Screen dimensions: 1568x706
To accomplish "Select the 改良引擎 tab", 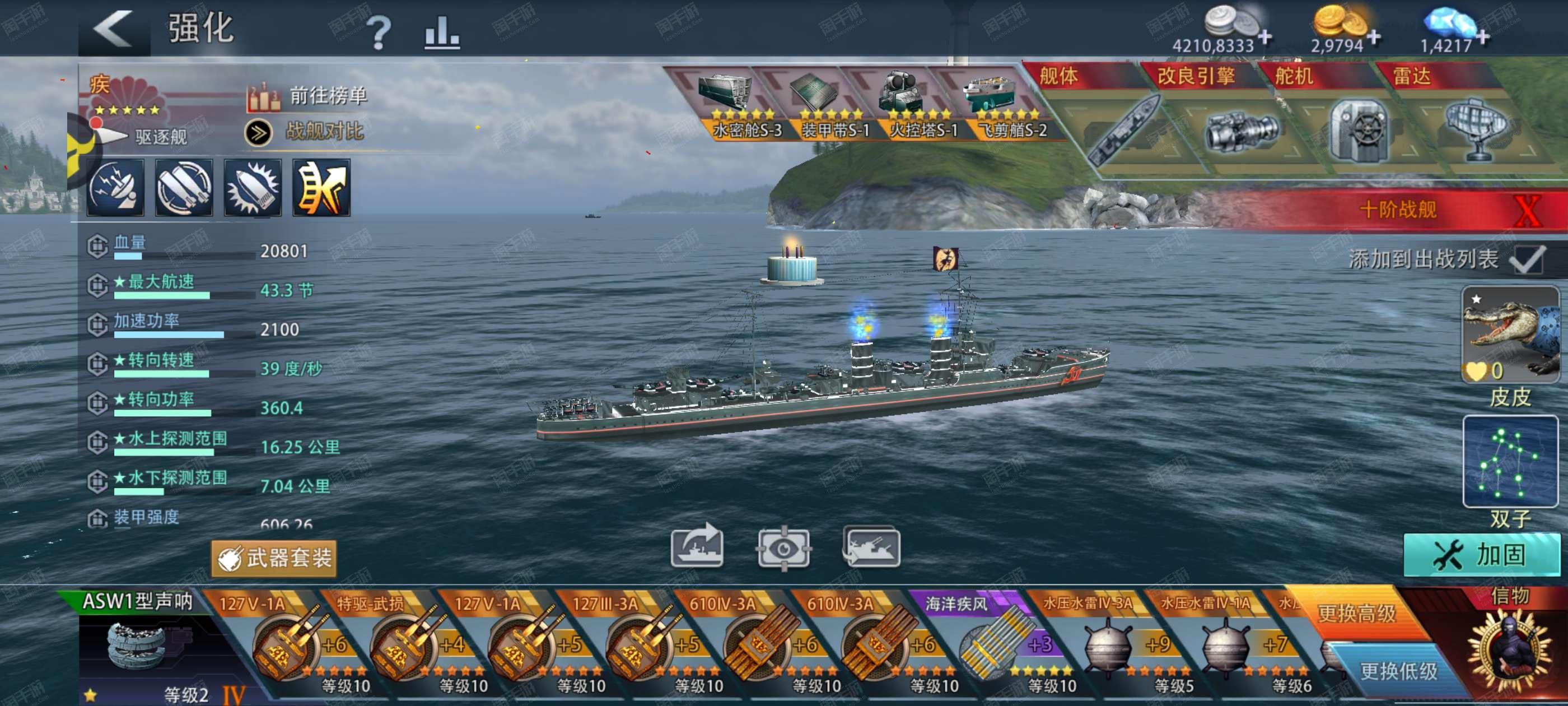I will point(1196,76).
